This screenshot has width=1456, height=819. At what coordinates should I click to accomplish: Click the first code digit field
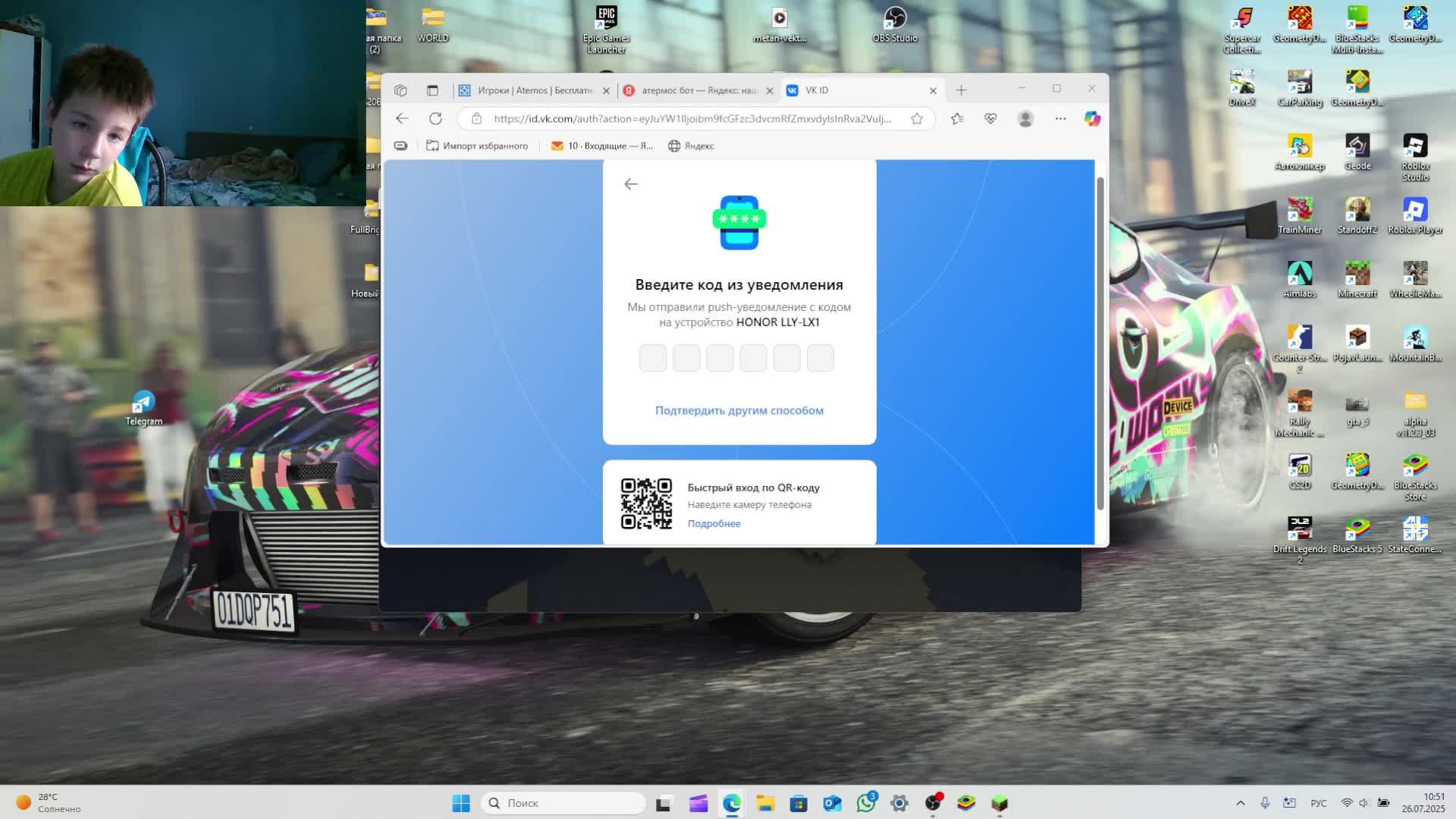(653, 358)
